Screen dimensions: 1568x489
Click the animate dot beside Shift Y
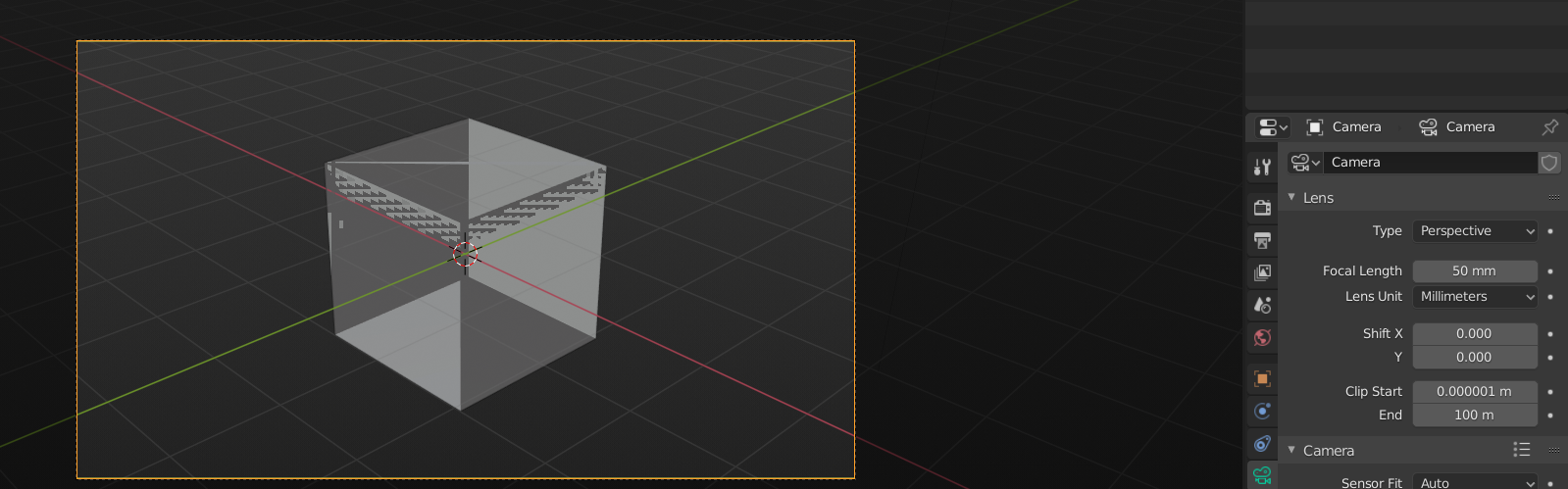coord(1550,358)
